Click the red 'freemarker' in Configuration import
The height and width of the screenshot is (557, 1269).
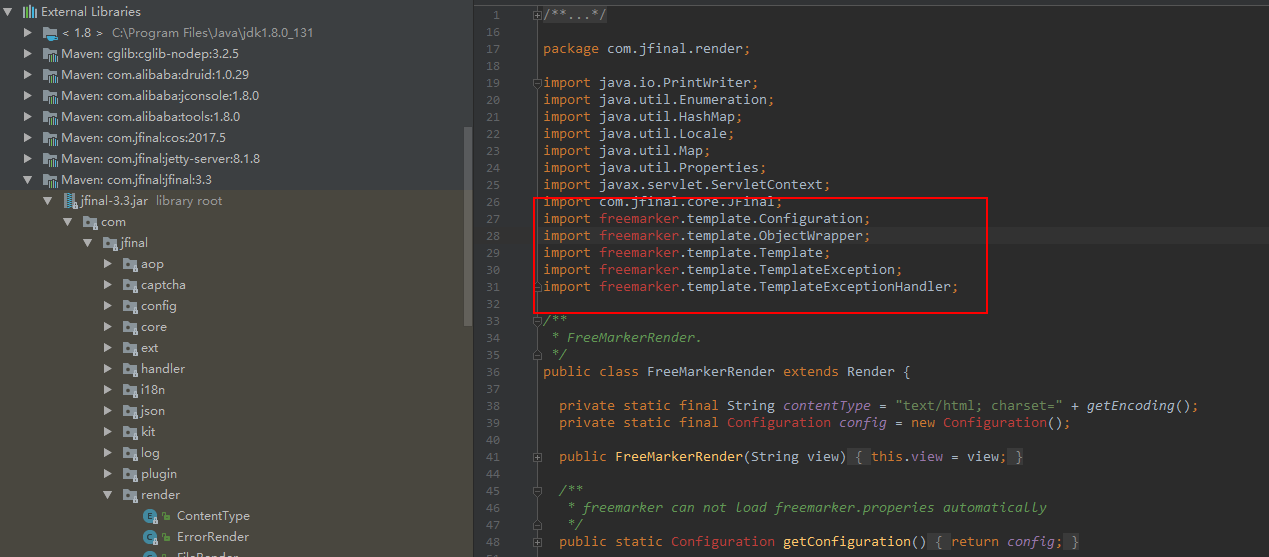tap(639, 219)
